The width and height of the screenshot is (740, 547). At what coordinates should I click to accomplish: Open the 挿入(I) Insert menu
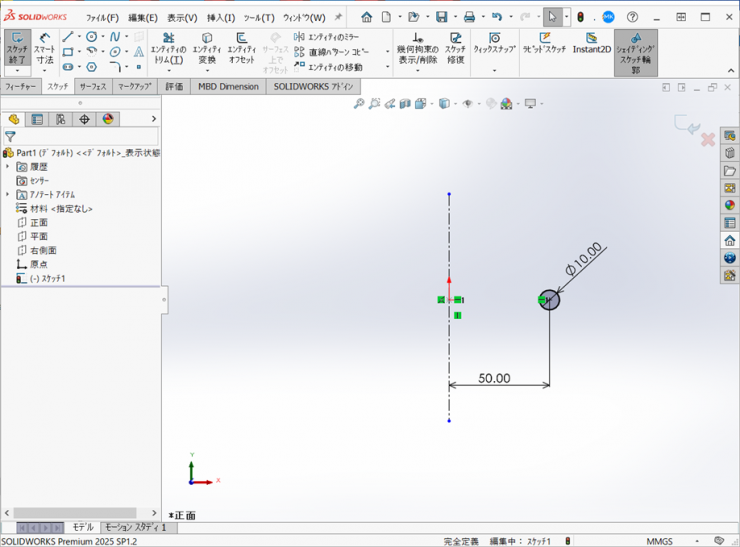point(220,17)
